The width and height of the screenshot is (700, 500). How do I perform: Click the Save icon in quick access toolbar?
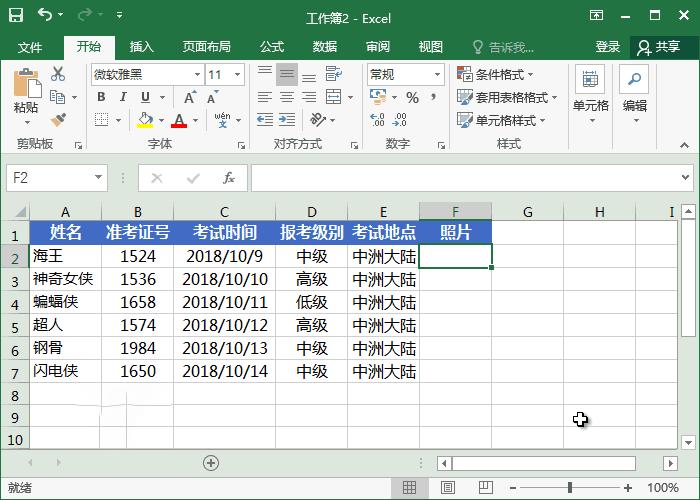16,15
